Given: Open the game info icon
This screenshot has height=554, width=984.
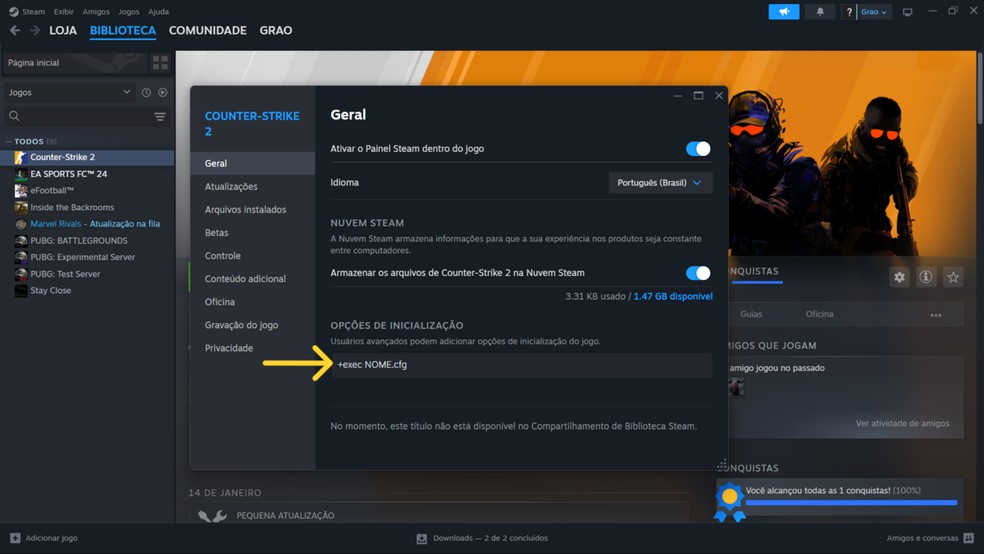Looking at the screenshot, I should tap(926, 277).
